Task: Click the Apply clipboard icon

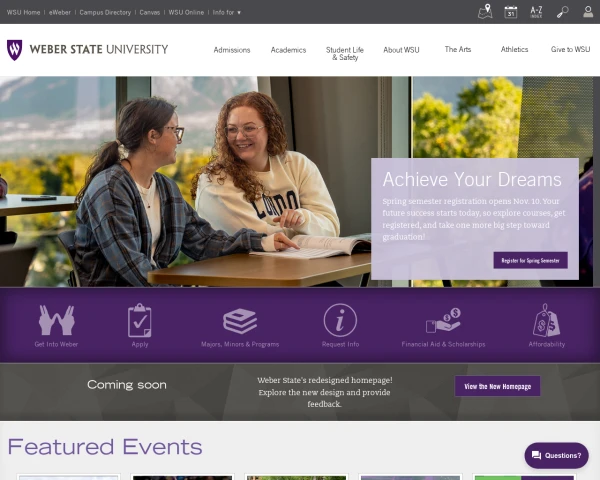Action: (x=140, y=320)
